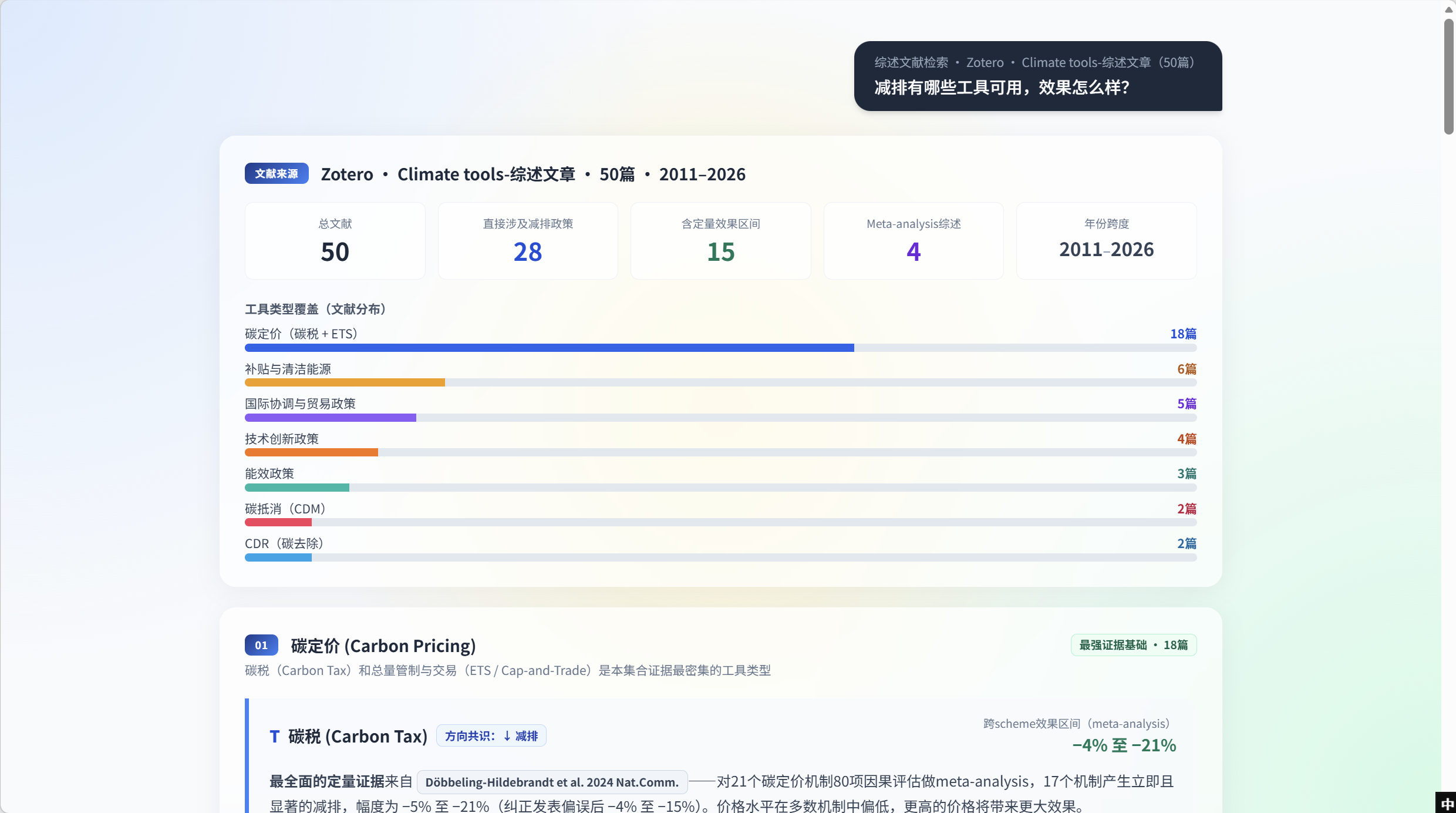Click the 6篇 count label
Screen dimensions: 1456x813
click(x=1187, y=369)
